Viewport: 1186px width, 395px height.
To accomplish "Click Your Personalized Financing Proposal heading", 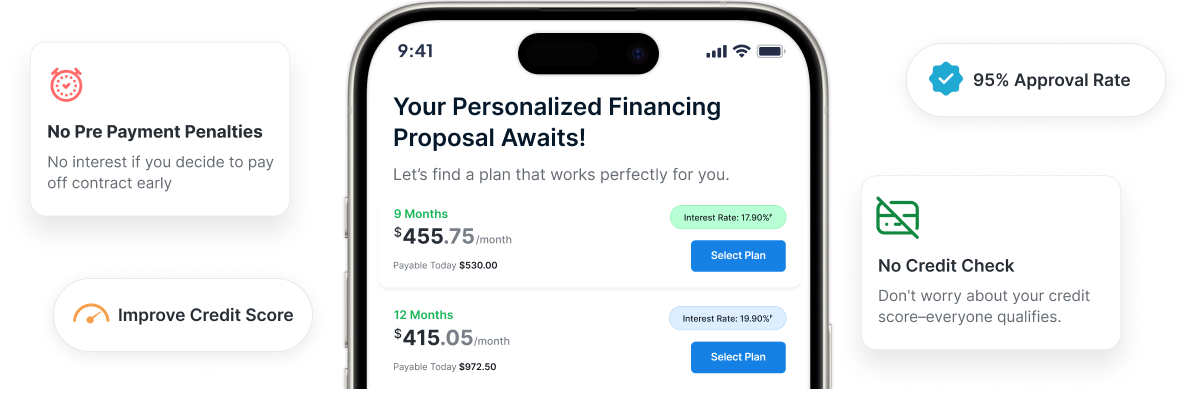I will (x=557, y=122).
